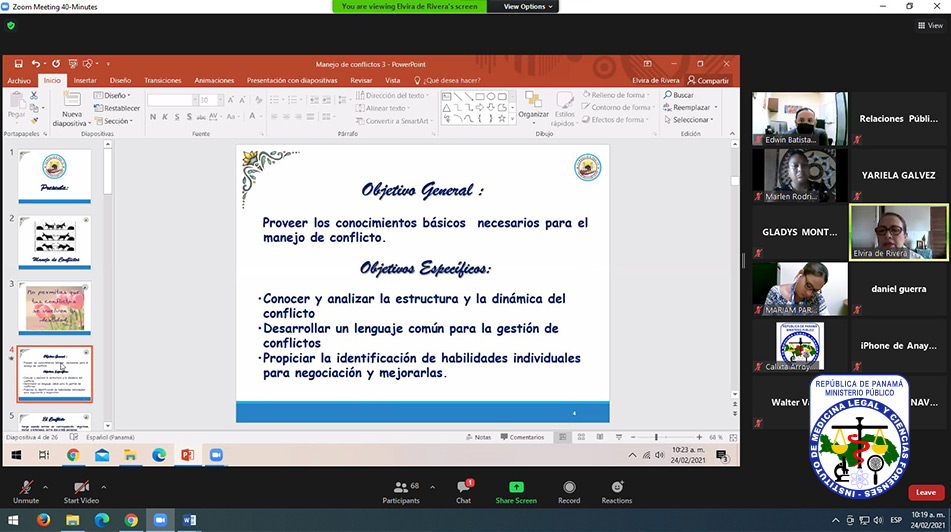Viewport: 951px width, 532px height.
Task: Click the Cortar scissors icon
Action: click(34, 95)
